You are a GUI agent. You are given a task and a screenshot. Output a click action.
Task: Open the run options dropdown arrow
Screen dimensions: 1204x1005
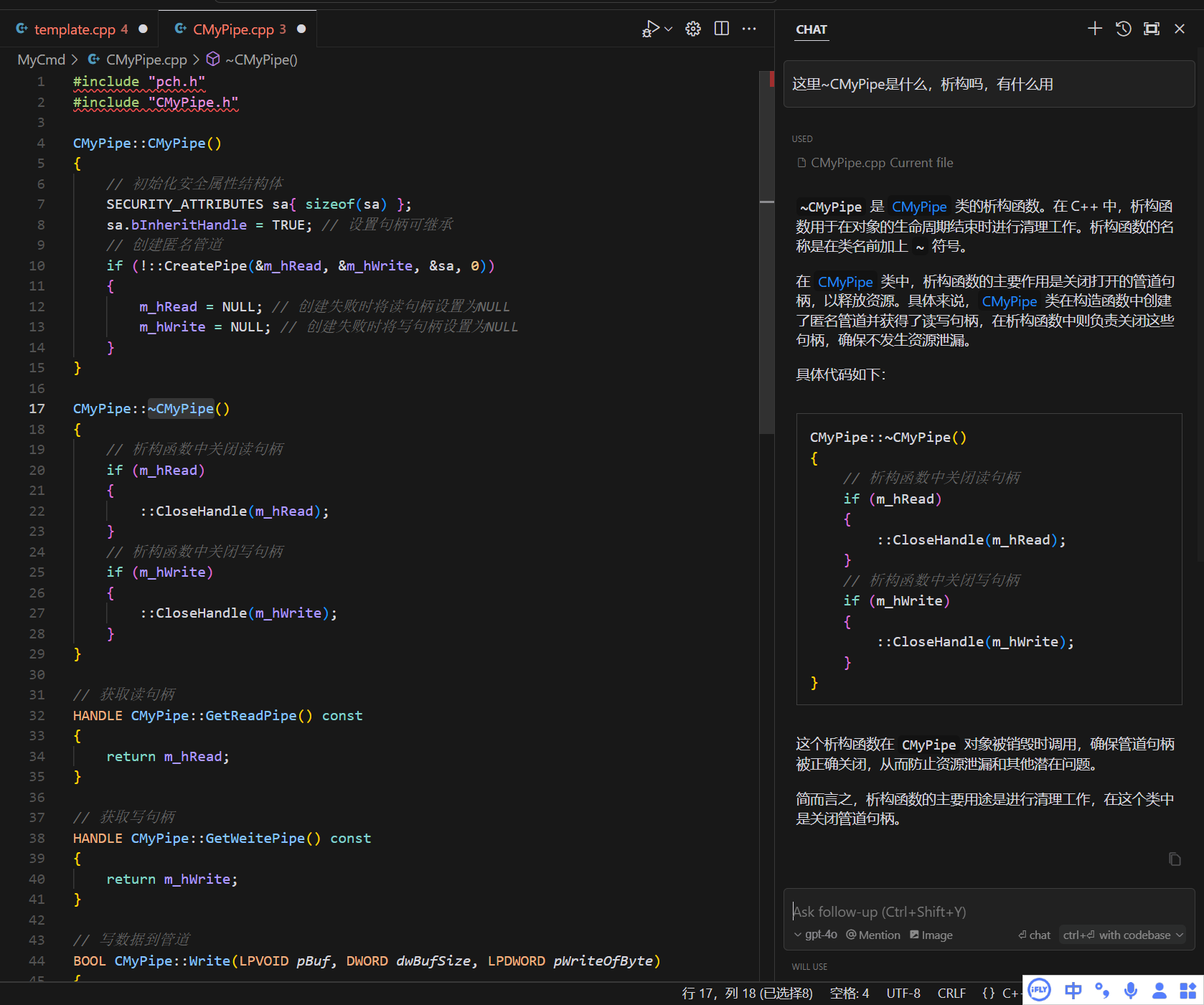(x=669, y=29)
